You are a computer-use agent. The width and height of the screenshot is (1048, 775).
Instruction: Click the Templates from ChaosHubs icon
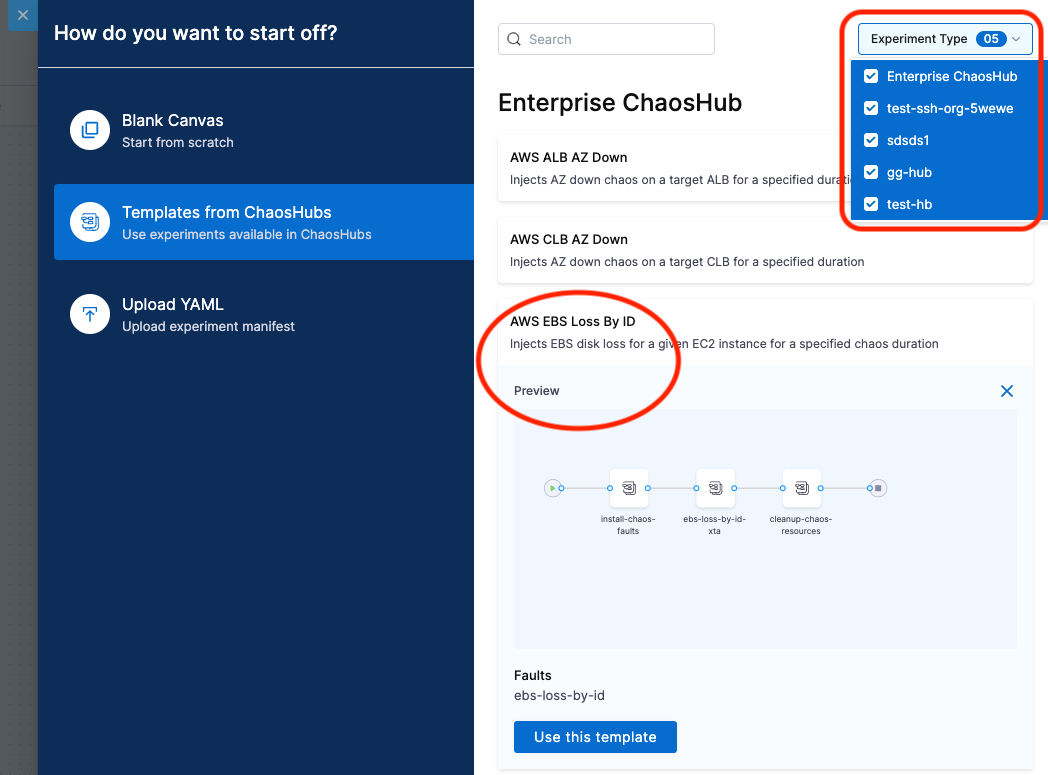90,222
